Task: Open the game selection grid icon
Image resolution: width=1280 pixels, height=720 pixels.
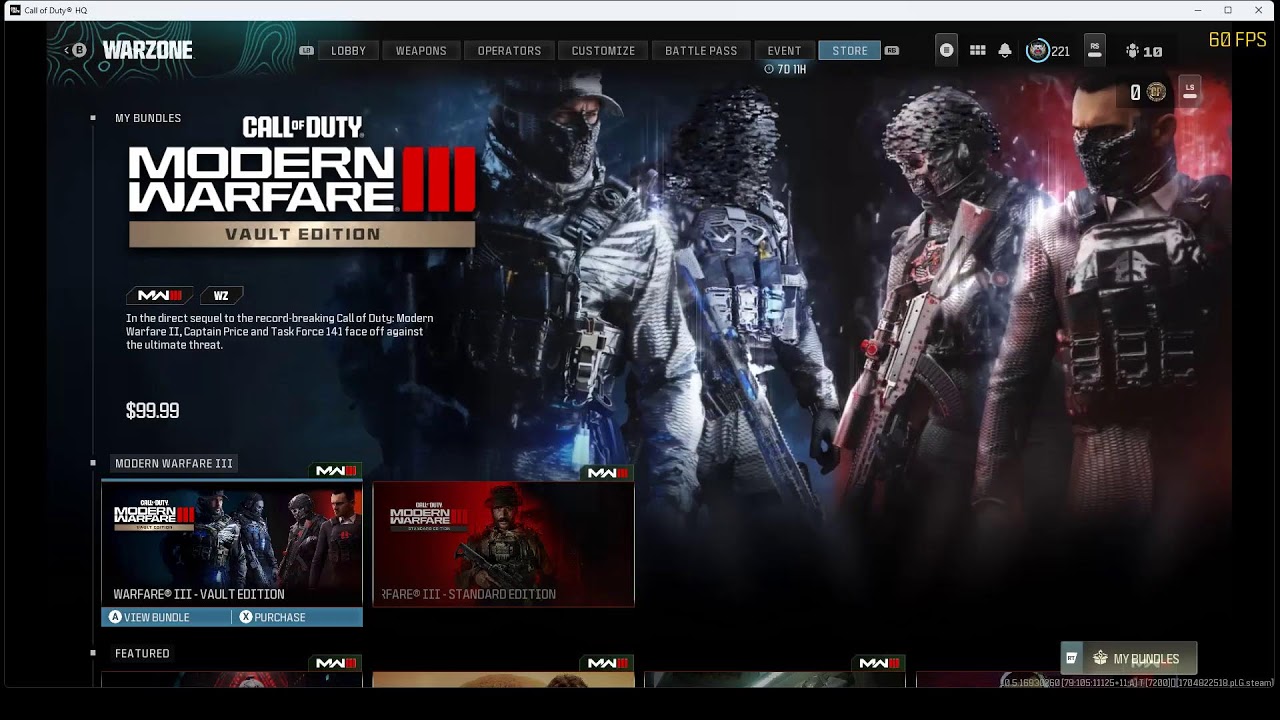Action: tap(978, 50)
